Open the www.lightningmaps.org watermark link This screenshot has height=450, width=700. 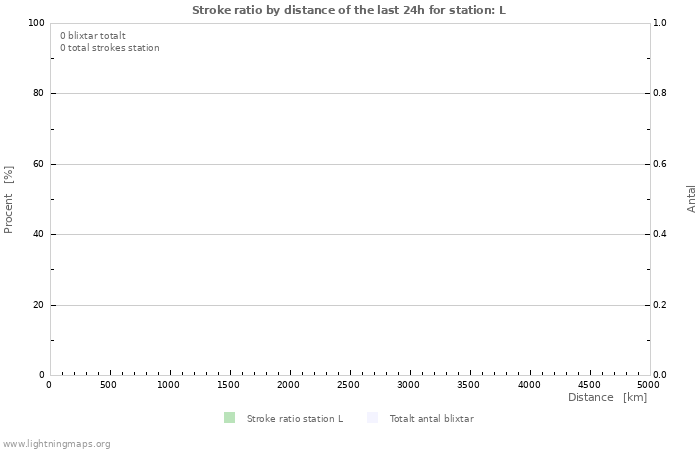56,443
